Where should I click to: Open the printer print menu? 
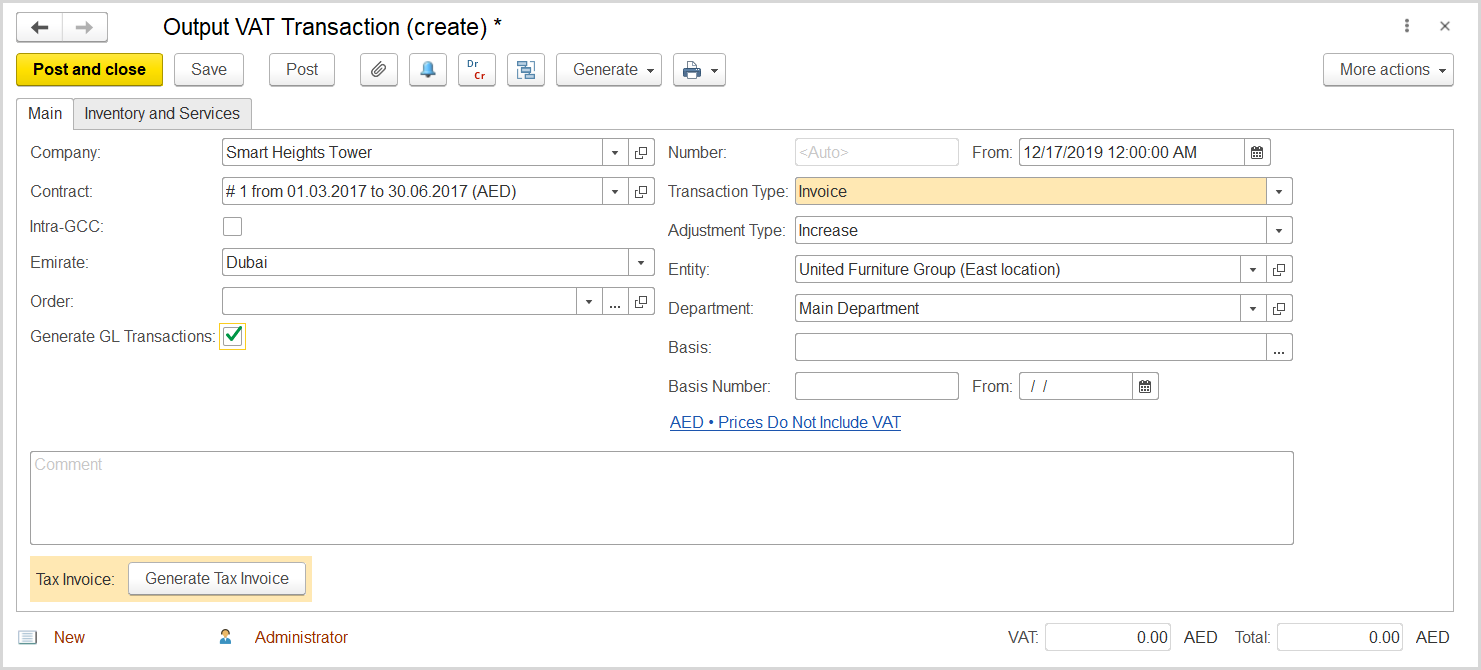pos(699,70)
